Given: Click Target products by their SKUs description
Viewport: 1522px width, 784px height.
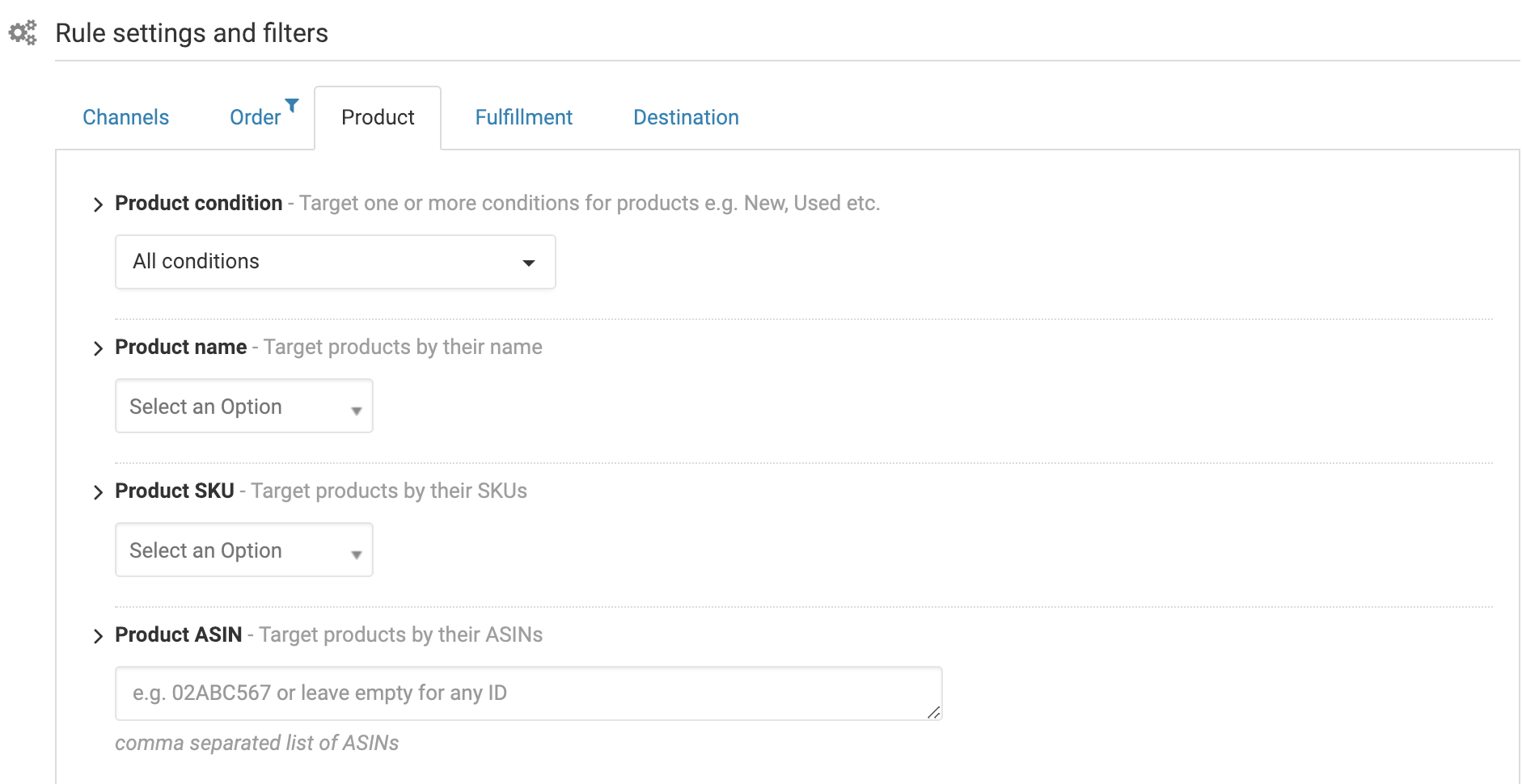Looking at the screenshot, I should pos(389,491).
